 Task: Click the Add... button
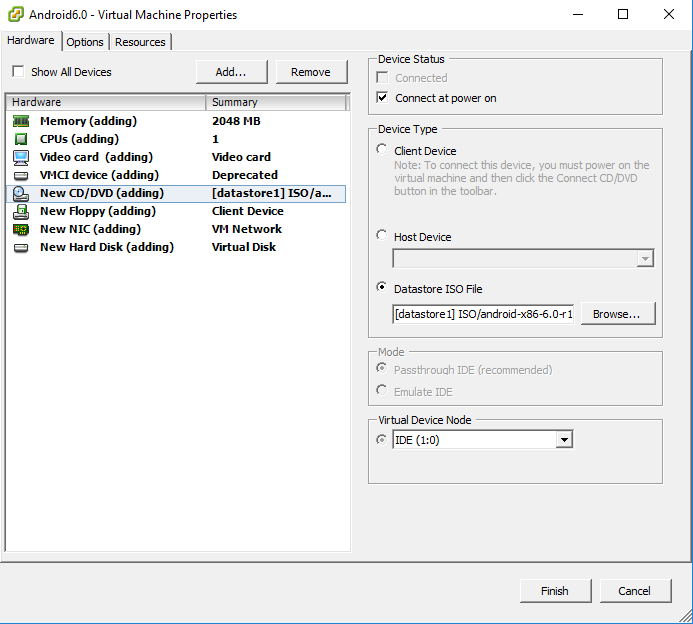point(232,72)
